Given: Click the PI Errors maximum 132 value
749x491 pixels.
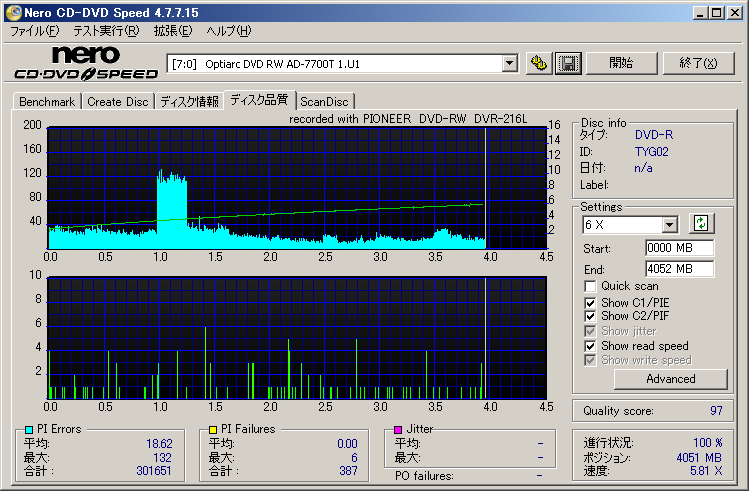Looking at the screenshot, I should click(162, 458).
